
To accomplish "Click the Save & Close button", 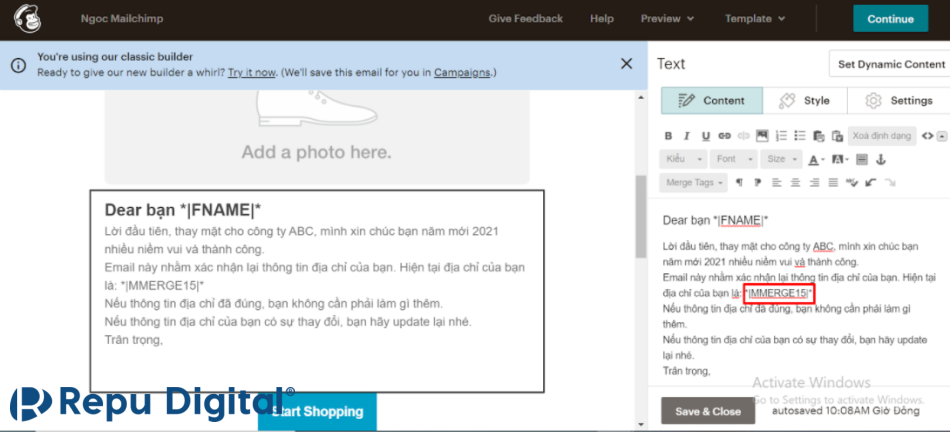I will tap(707, 411).
